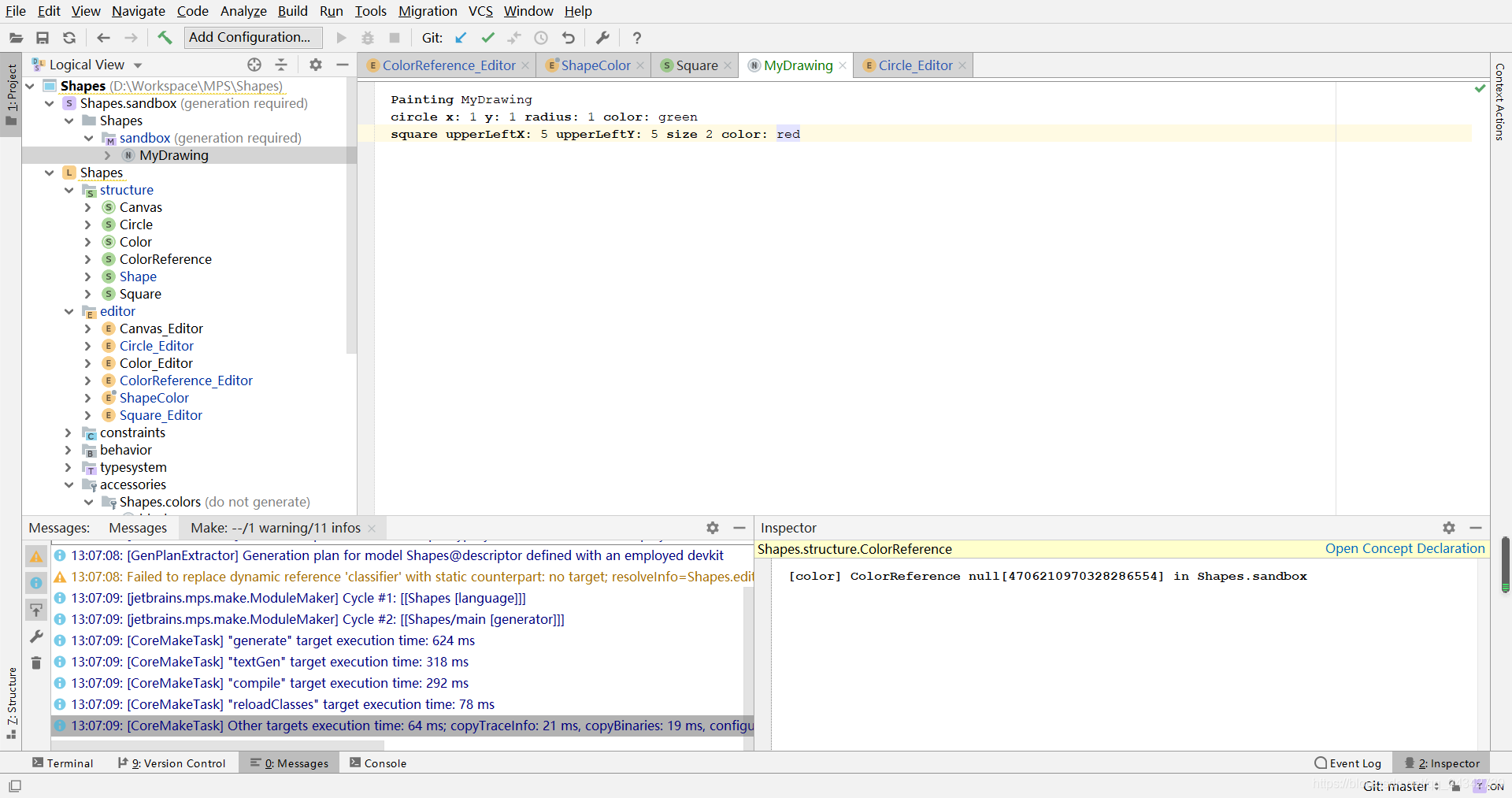This screenshot has width=1512, height=798.
Task: Collapse the editor folder node
Action: point(69,311)
